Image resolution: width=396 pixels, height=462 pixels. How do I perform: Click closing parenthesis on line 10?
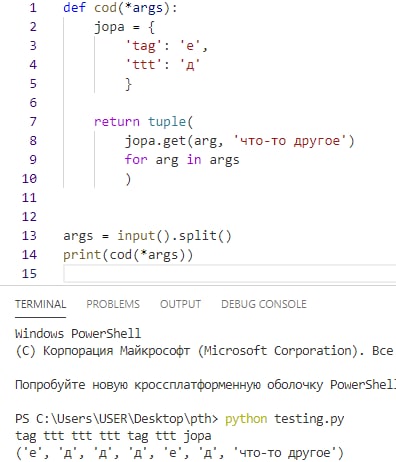(128, 179)
